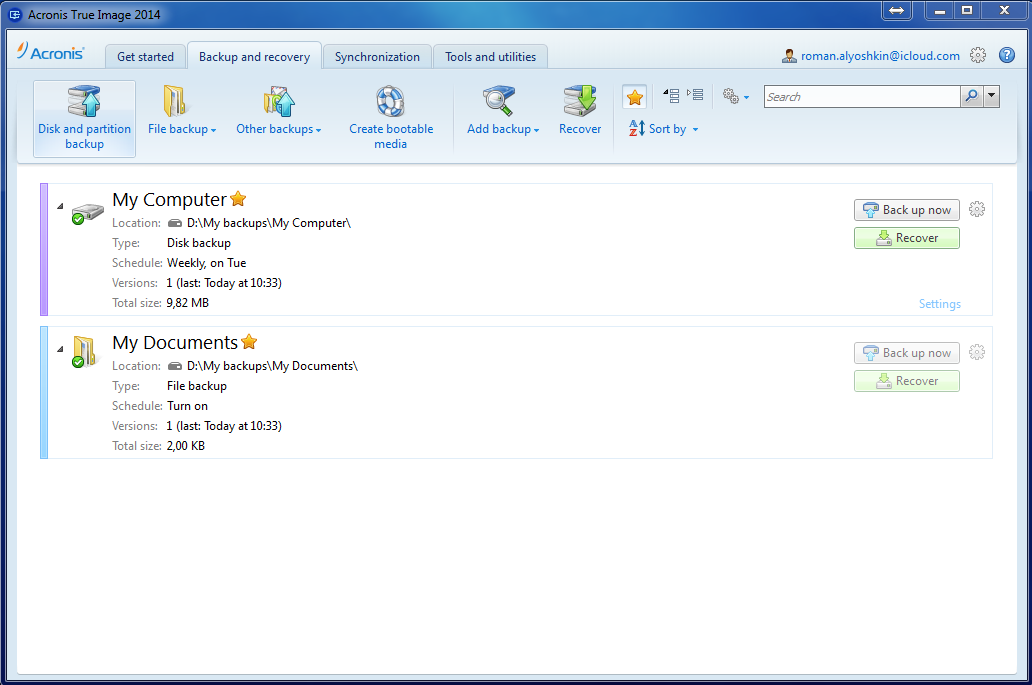Switch to Tools and utilities tab
The image size is (1032, 685).
490,57
